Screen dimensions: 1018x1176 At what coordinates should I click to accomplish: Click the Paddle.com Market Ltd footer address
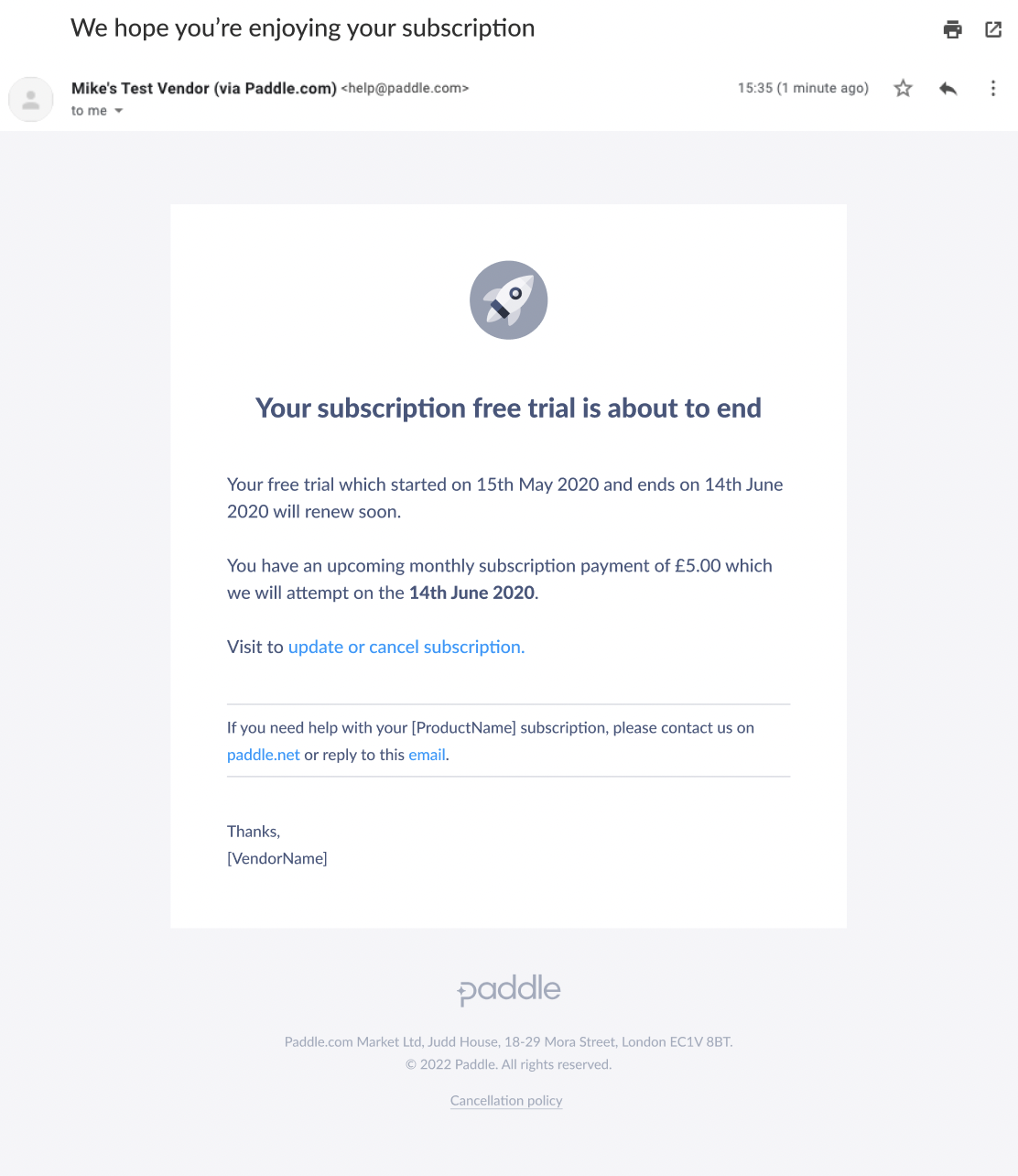pos(508,1041)
